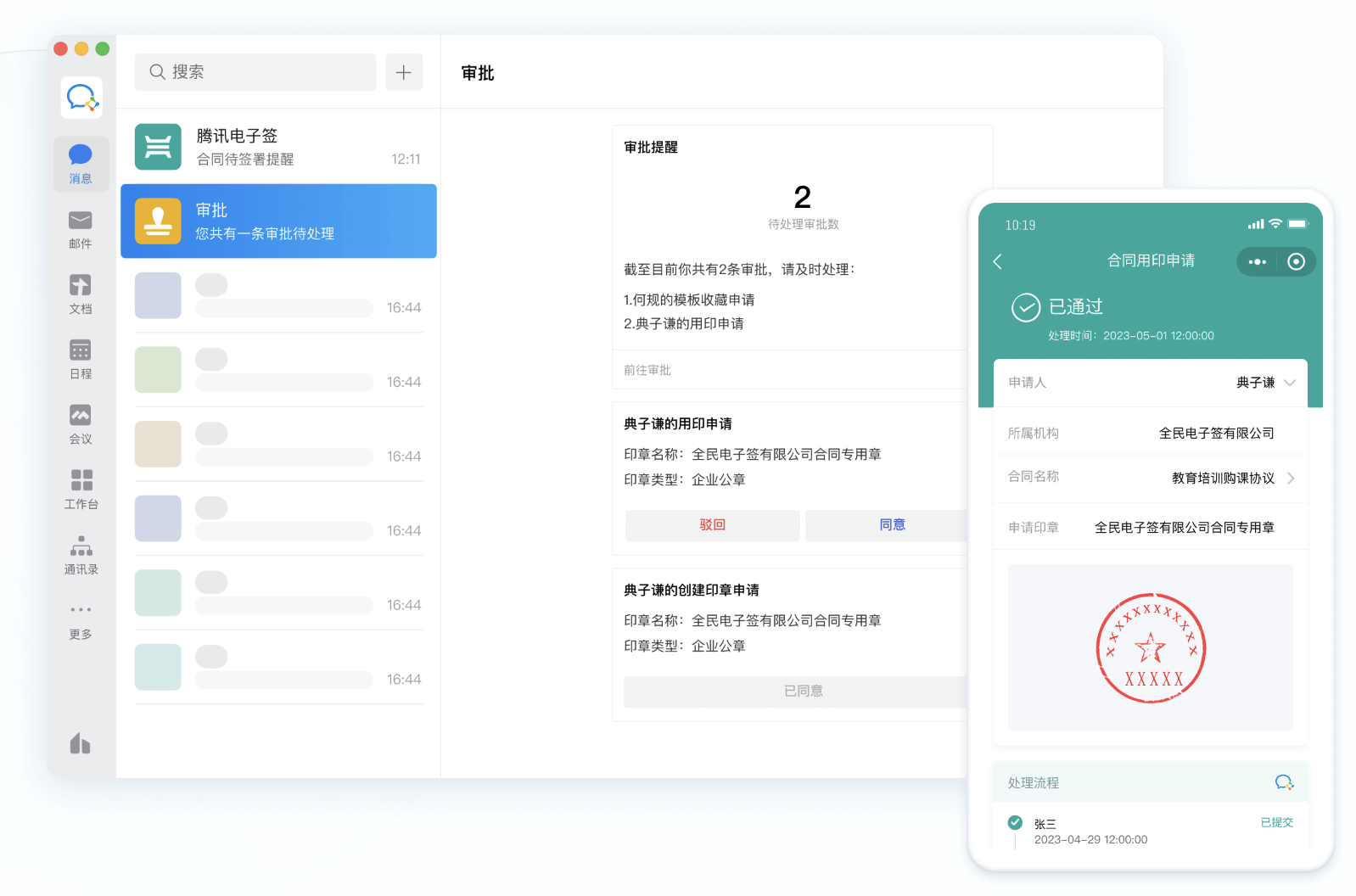Tap the 处理时间 timestamp in phone

click(x=1131, y=336)
